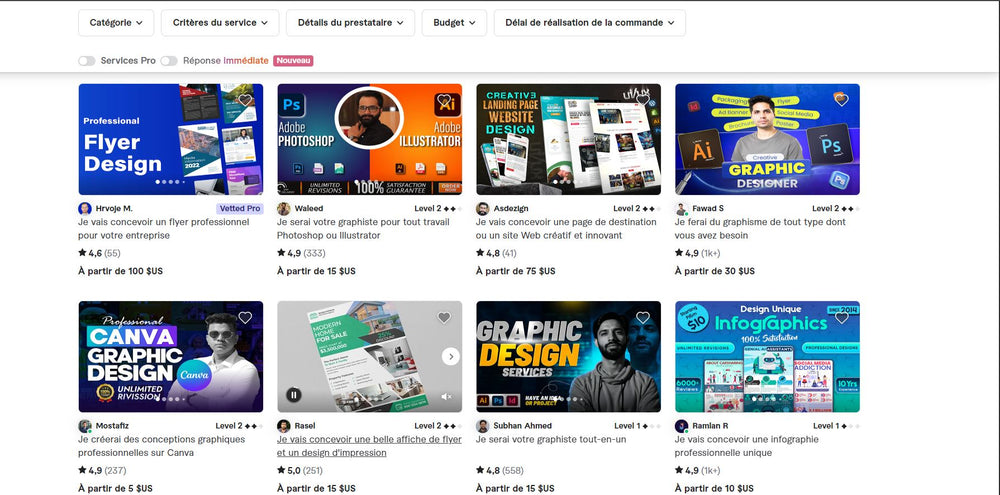Mute icon on Rasel's video preview
The width and height of the screenshot is (1000, 495).
[x=446, y=396]
